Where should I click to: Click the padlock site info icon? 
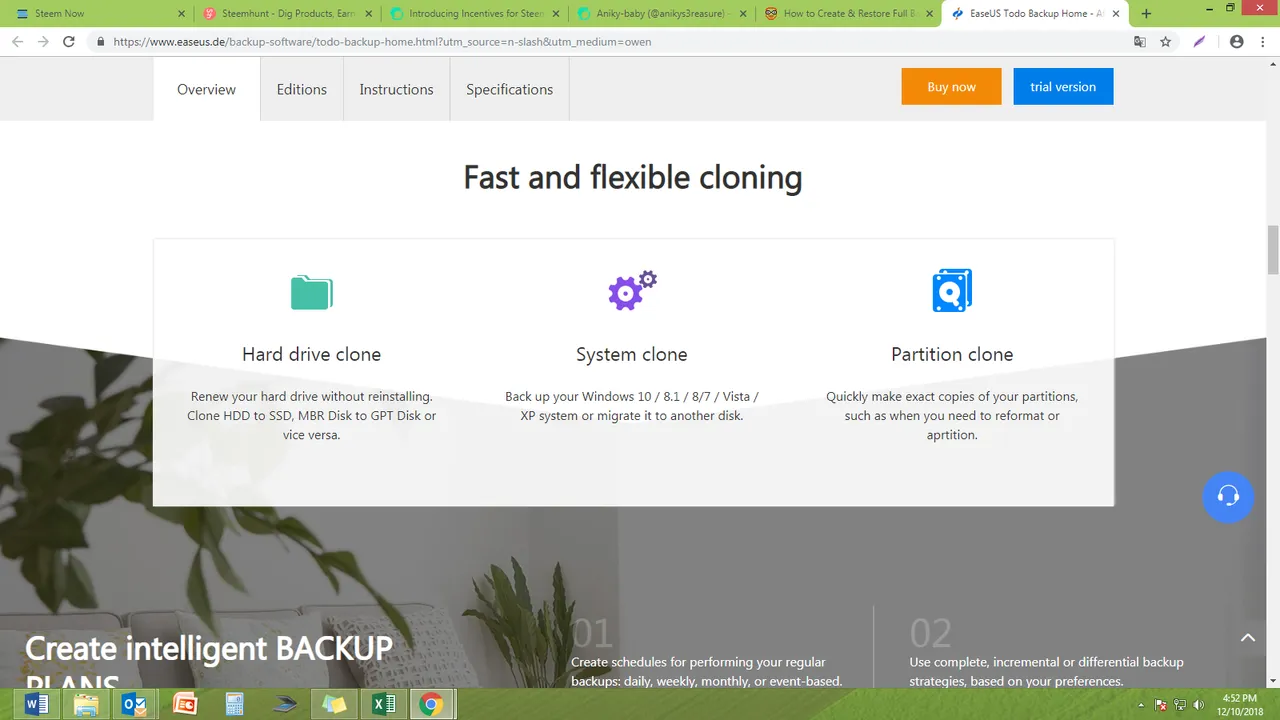click(100, 42)
